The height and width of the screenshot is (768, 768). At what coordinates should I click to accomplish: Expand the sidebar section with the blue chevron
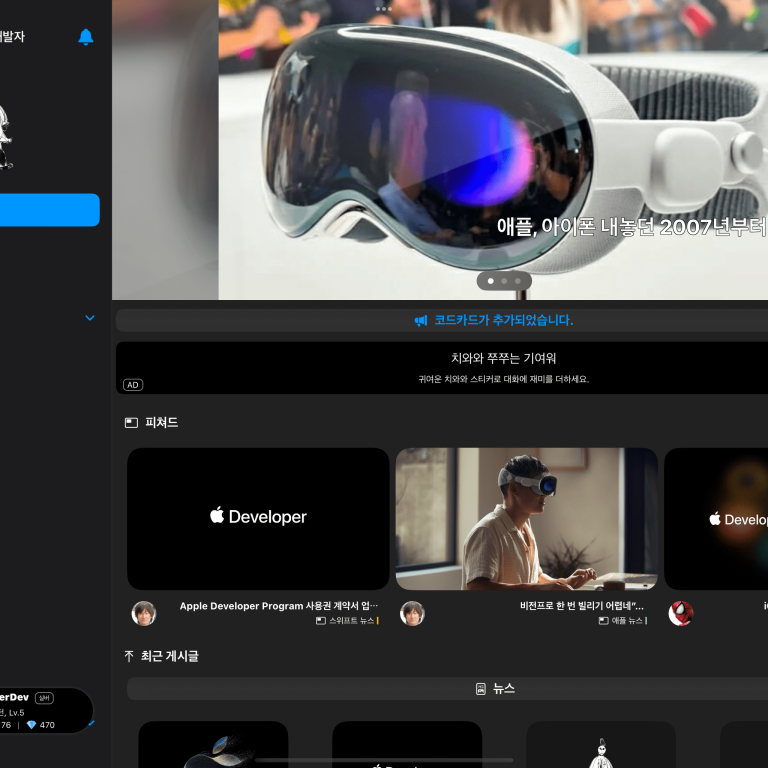click(x=90, y=318)
